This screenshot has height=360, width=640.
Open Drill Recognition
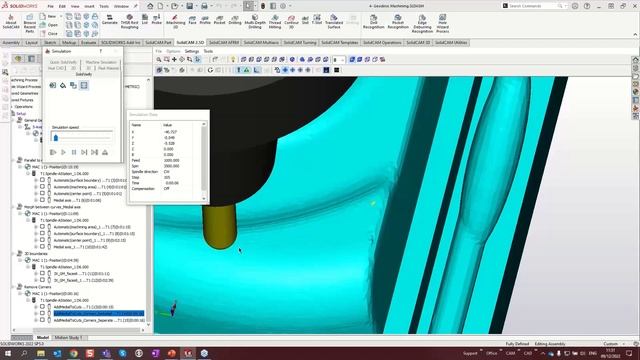(373, 21)
